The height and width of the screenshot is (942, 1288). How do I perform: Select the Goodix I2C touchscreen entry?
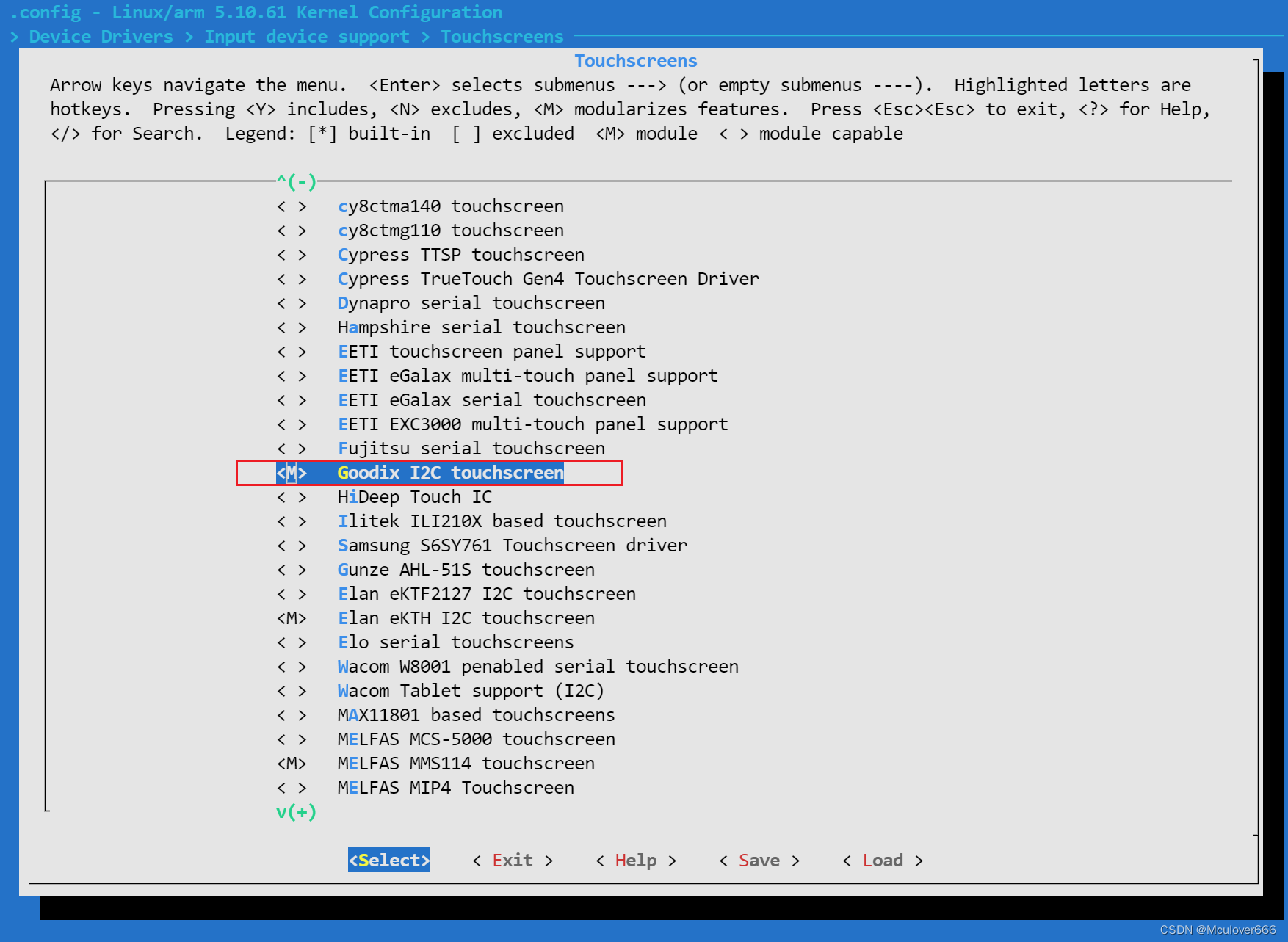point(451,473)
